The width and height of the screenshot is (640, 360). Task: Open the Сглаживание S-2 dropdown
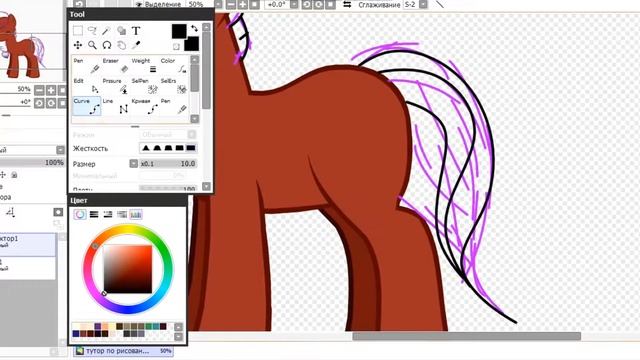424,4
